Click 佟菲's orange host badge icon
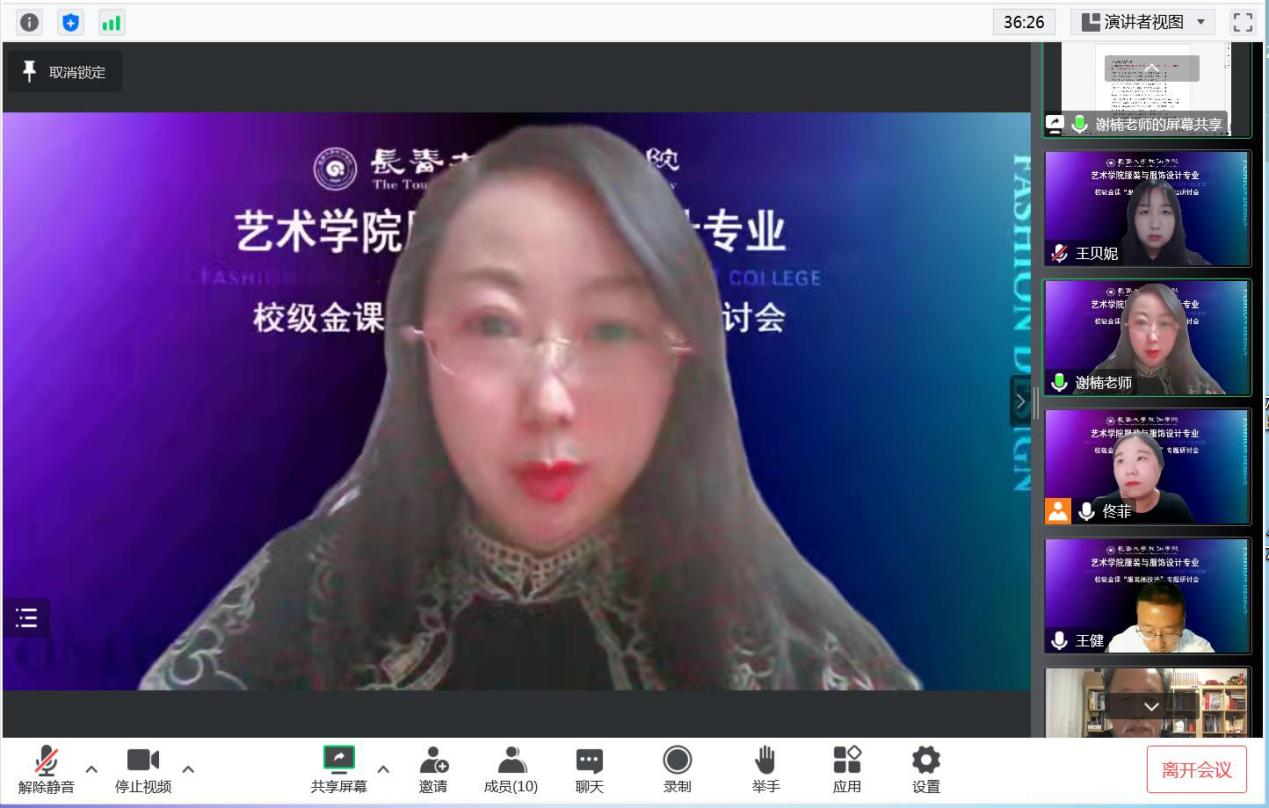This screenshot has height=808, width=1269. tap(1058, 511)
